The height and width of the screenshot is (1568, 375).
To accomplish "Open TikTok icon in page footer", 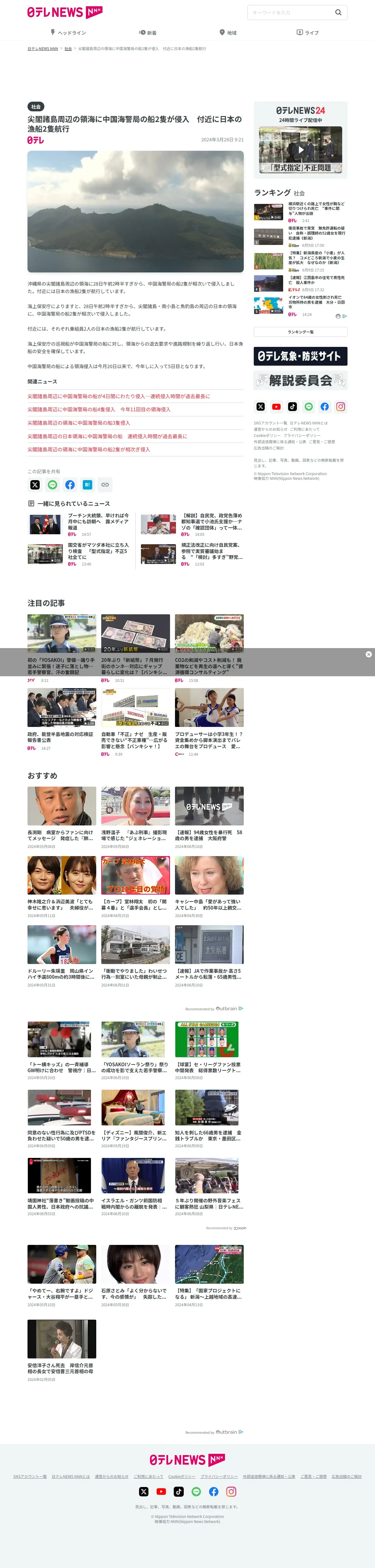I will (179, 1491).
